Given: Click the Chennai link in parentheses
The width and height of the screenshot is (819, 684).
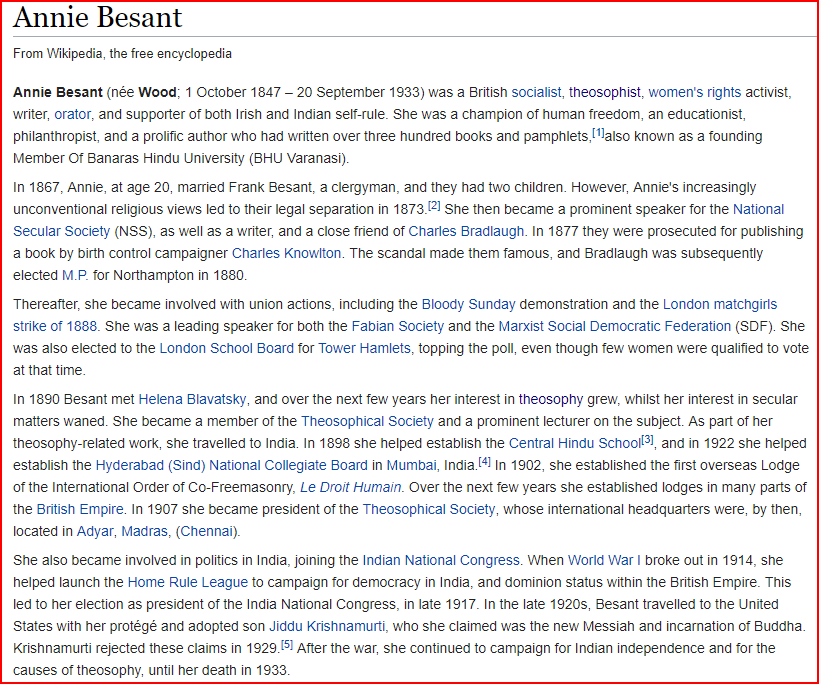Looking at the screenshot, I should (207, 531).
